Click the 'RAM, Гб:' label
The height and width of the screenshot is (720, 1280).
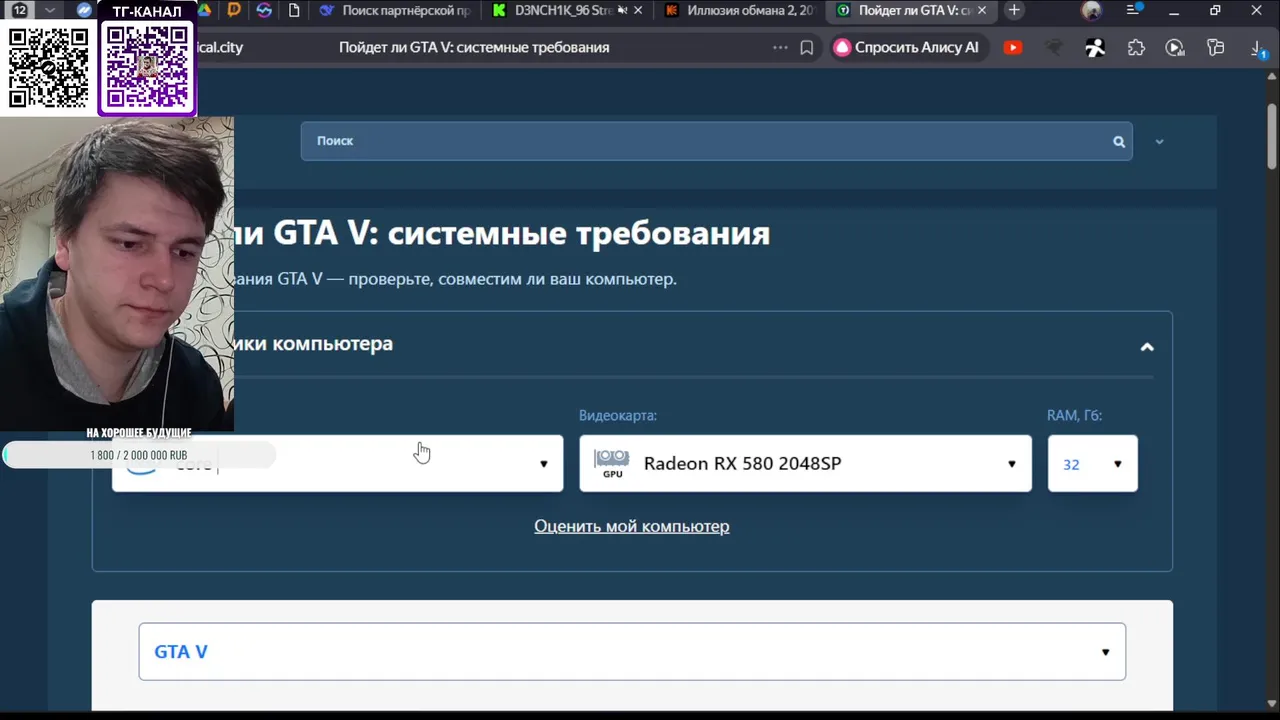pyautogui.click(x=1075, y=415)
